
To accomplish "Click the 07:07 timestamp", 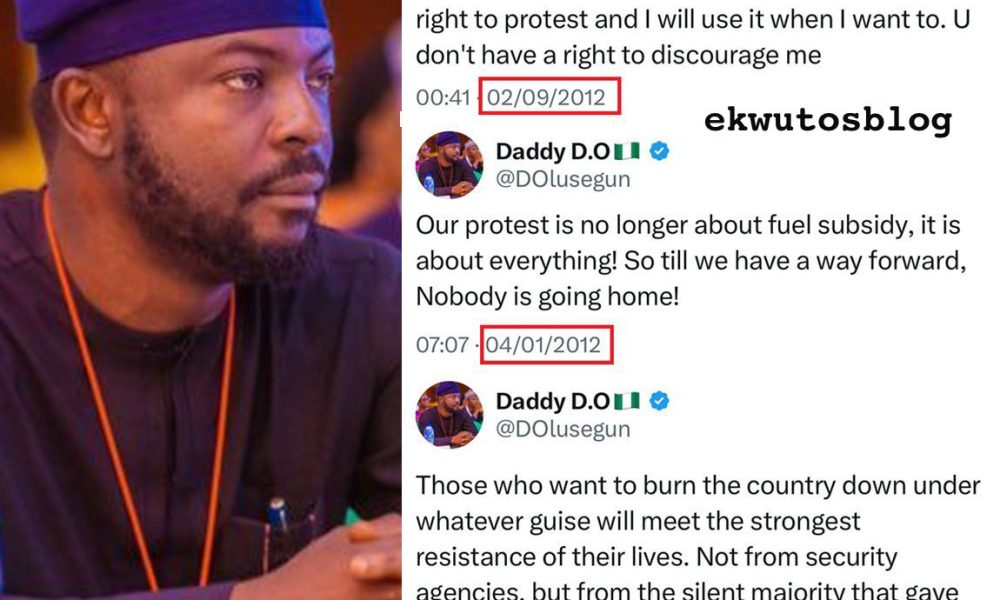I will [442, 344].
